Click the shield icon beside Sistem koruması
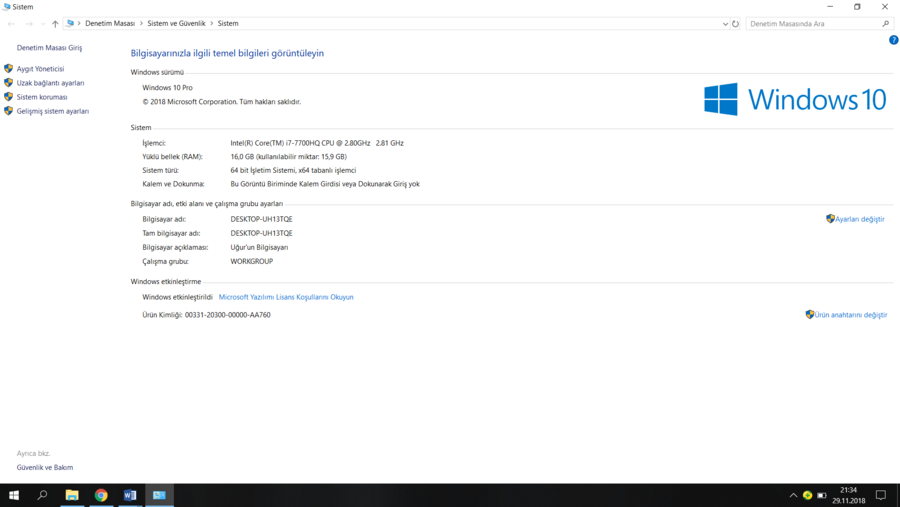The height and width of the screenshot is (507, 900). click(x=8, y=96)
